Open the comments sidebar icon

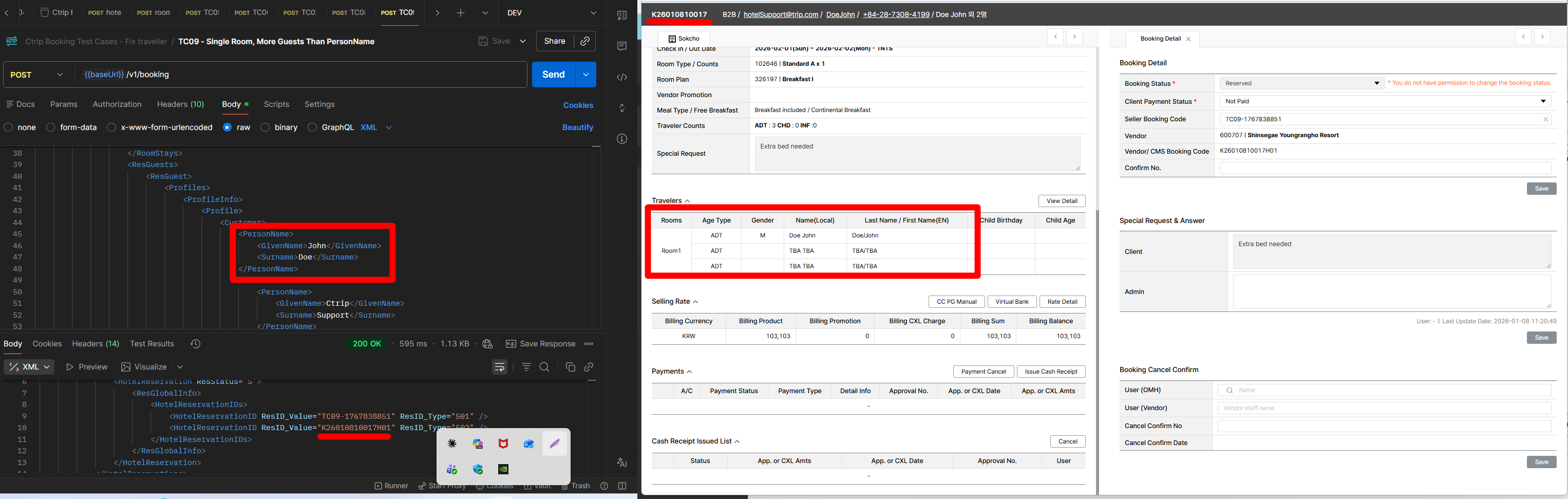click(621, 46)
